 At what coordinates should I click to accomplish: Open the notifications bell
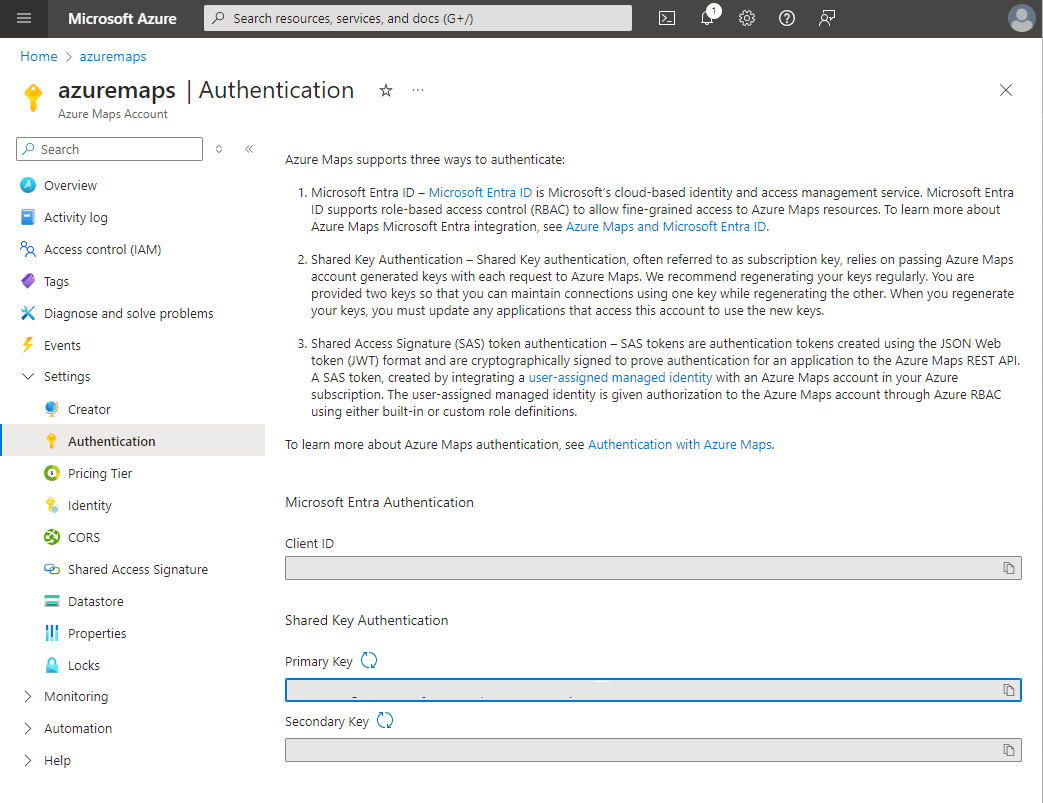[707, 18]
